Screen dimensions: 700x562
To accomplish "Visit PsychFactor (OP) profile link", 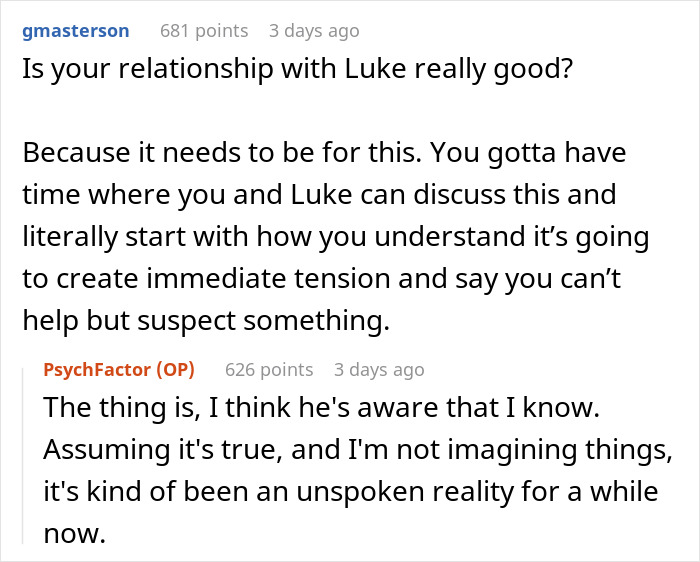I will tap(119, 370).
